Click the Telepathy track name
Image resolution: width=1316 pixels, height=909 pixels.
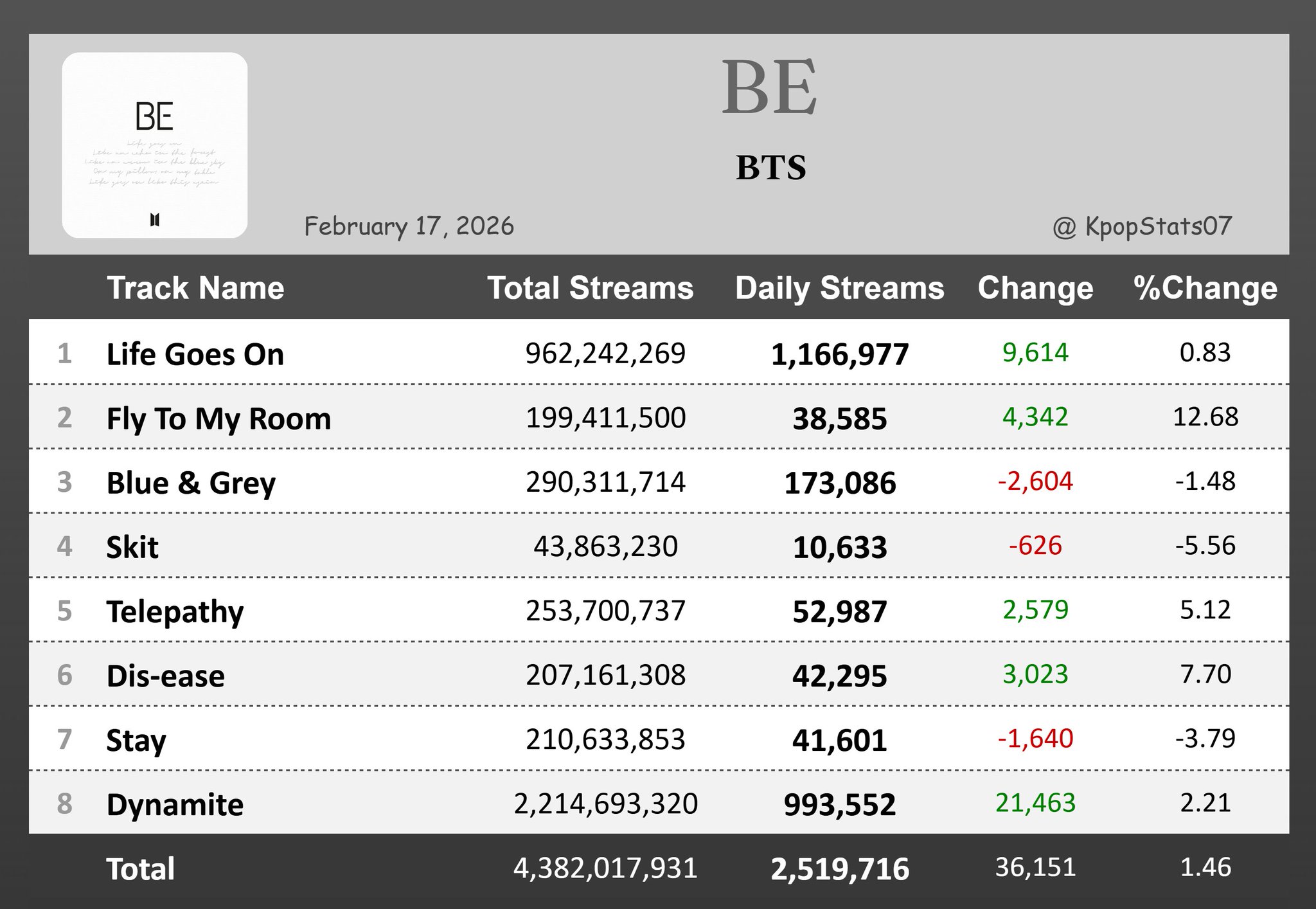175,611
